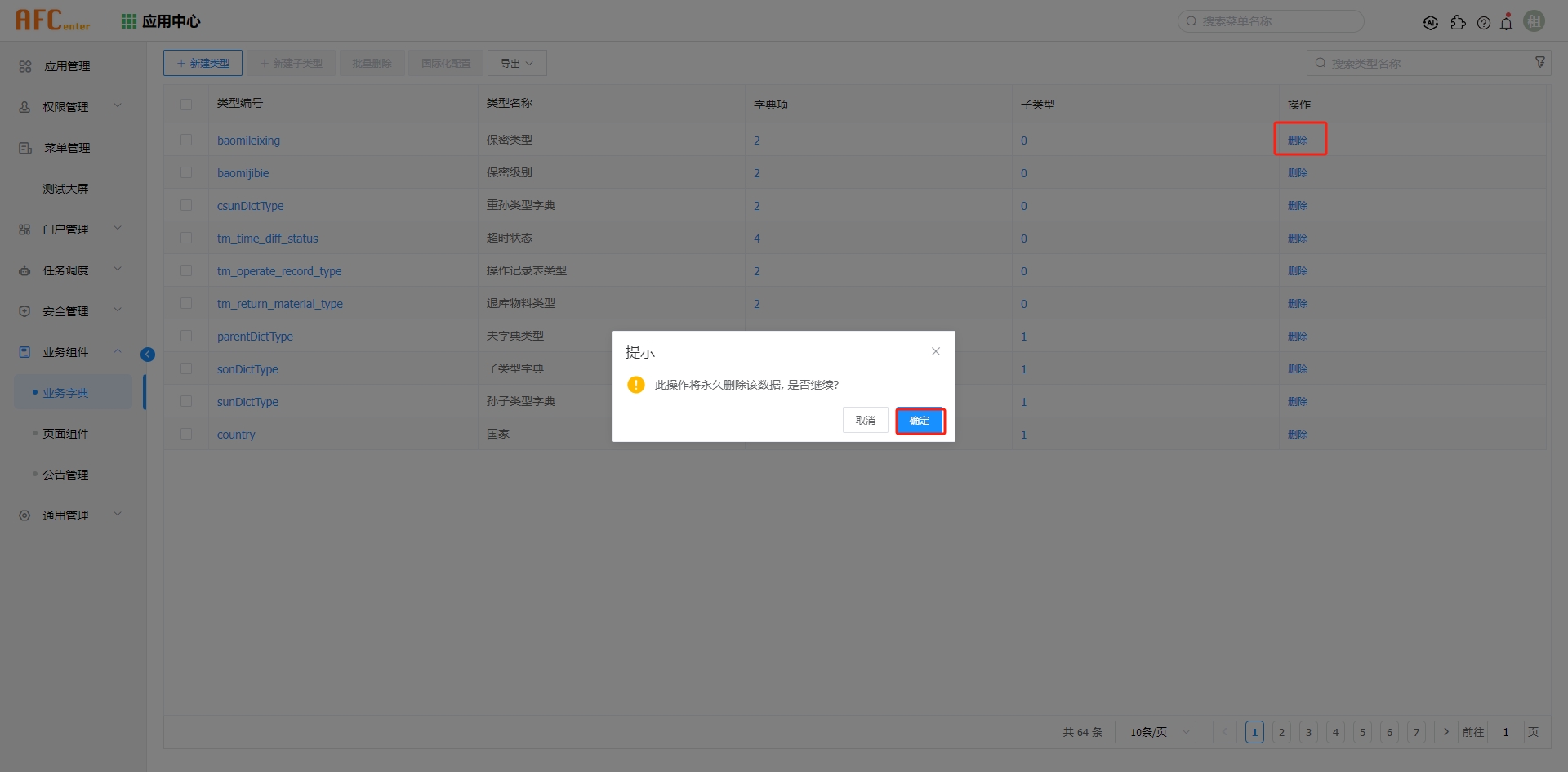Delete the baomileixing row via 删除
The width and height of the screenshot is (1568, 772).
coord(1298,140)
